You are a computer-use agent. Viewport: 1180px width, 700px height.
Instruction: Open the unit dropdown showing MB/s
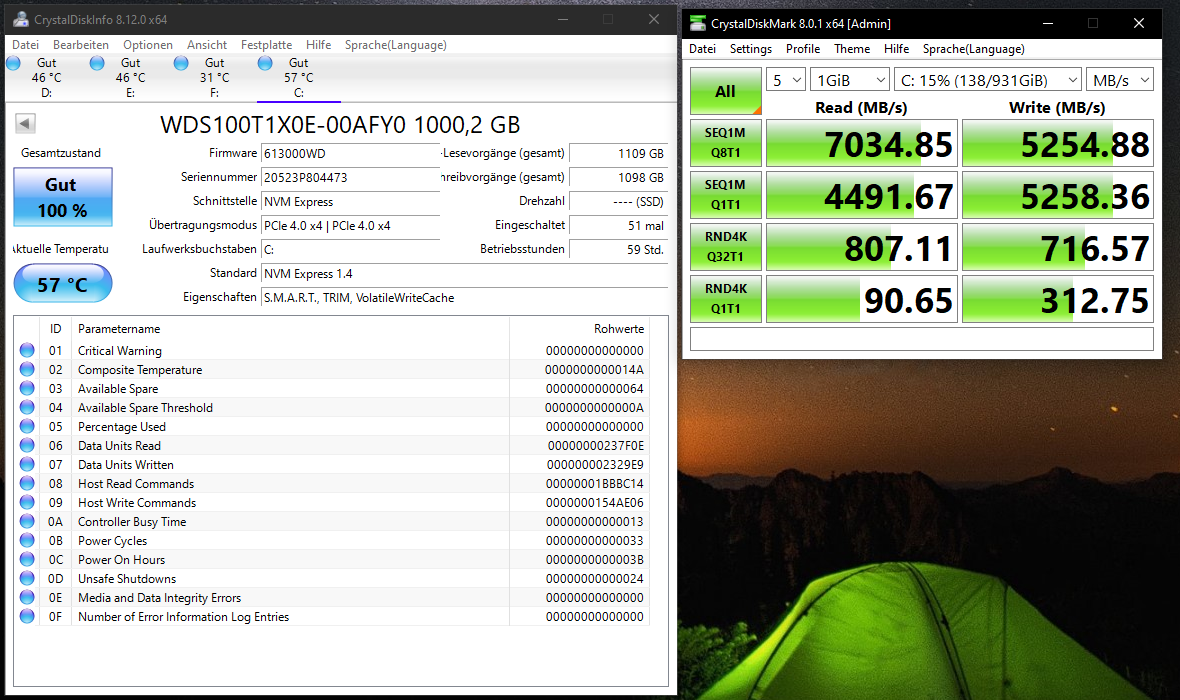coord(1121,80)
